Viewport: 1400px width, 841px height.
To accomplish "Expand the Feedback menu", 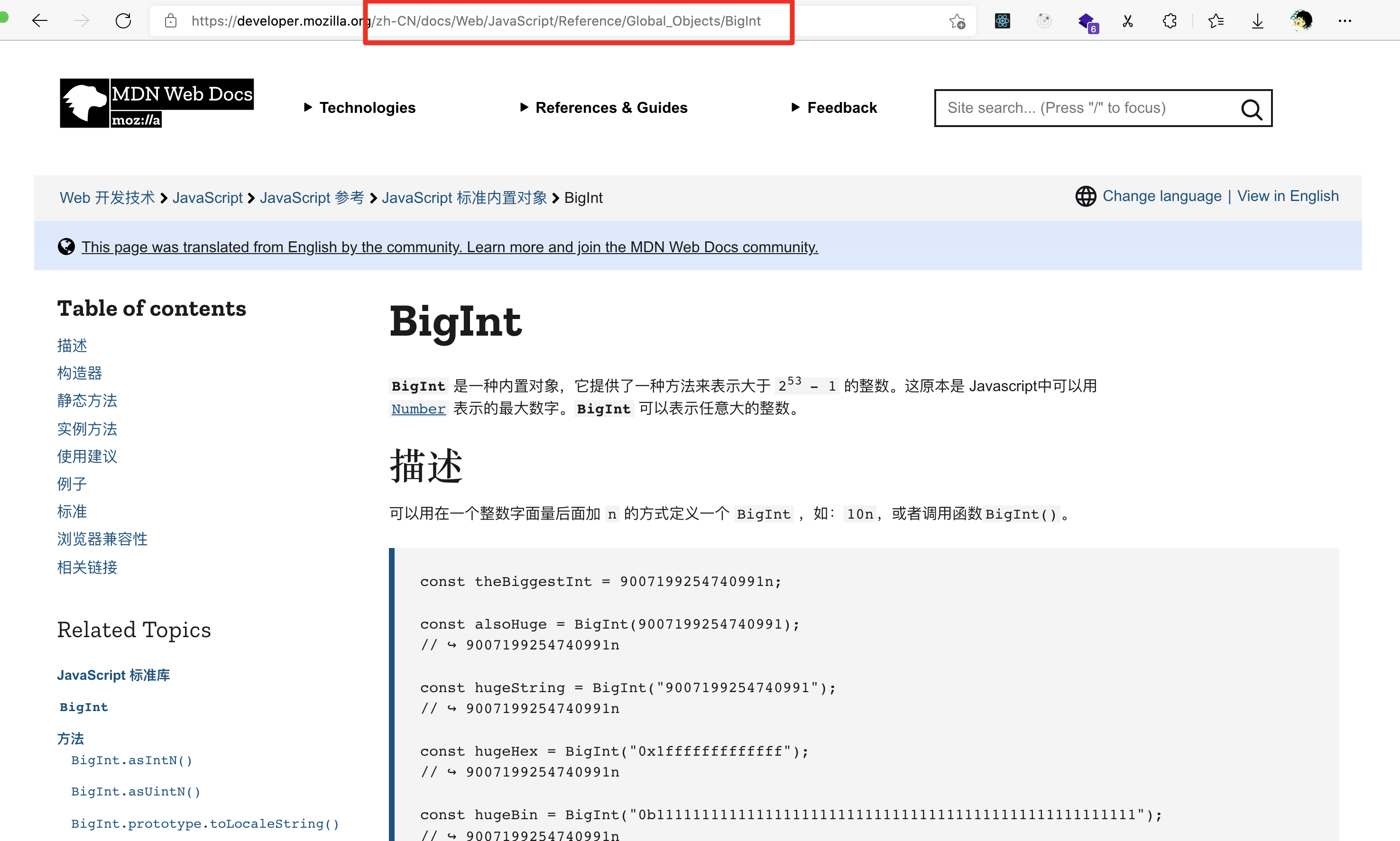I will (x=834, y=108).
